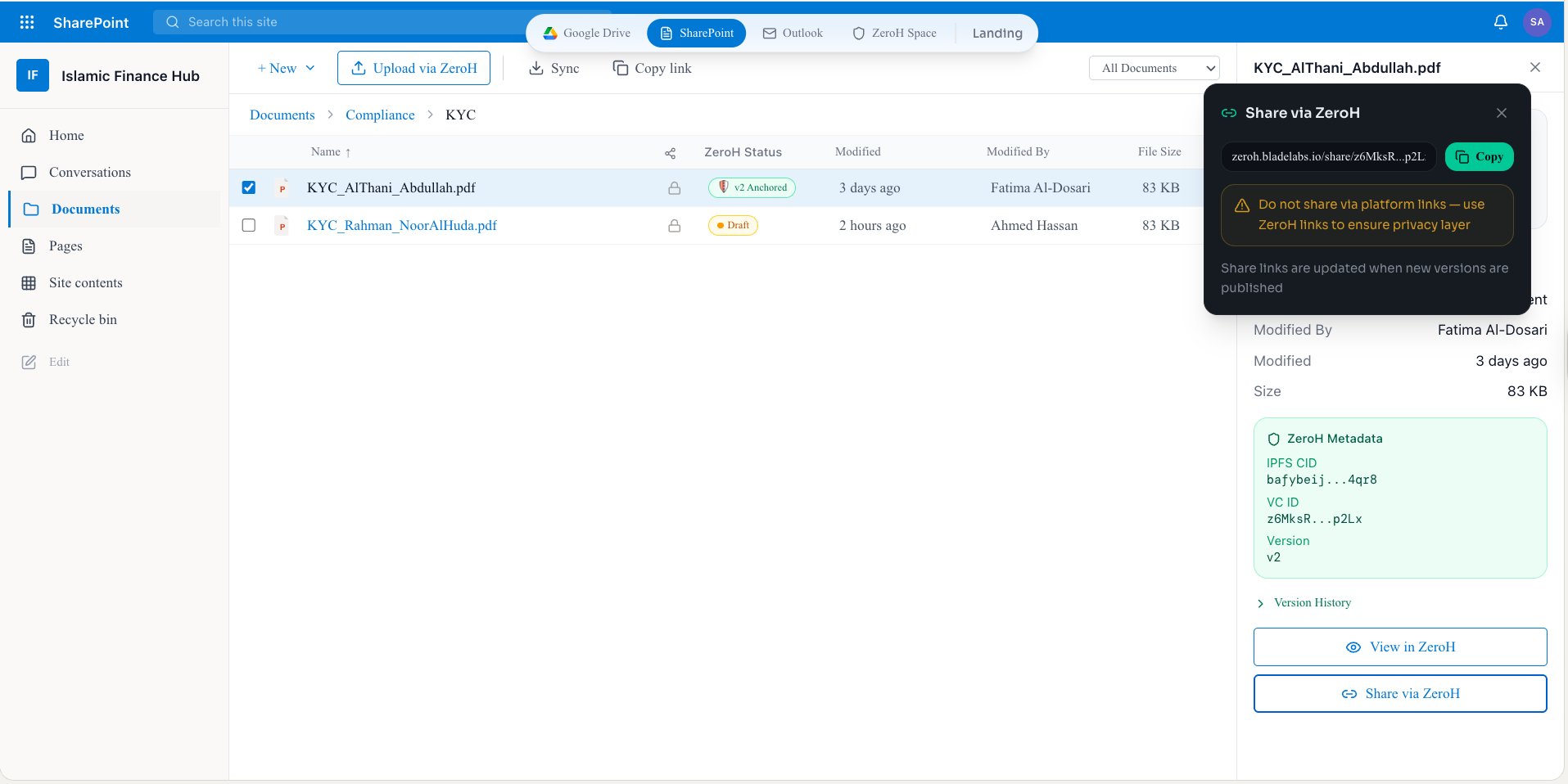Click Islamic Finance Hub site title
The image size is (1568, 784).
[x=130, y=75]
